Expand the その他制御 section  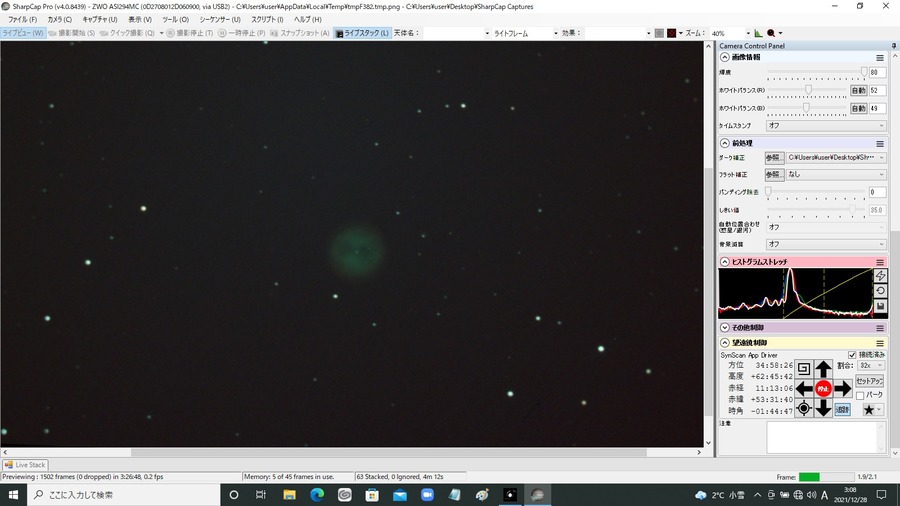(x=724, y=328)
